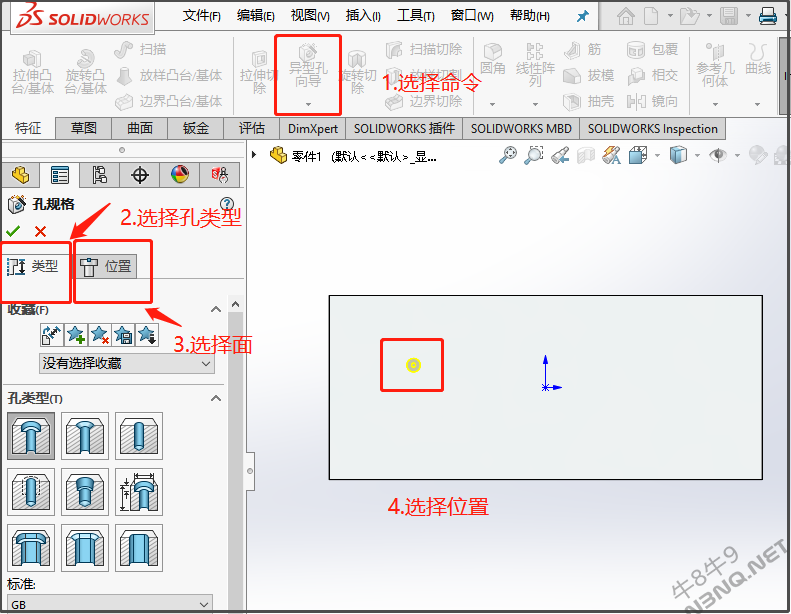Image resolution: width=791 pixels, height=614 pixels.
Task: Expand the 参考几何体 dropdown arrow
Action: tap(715, 104)
